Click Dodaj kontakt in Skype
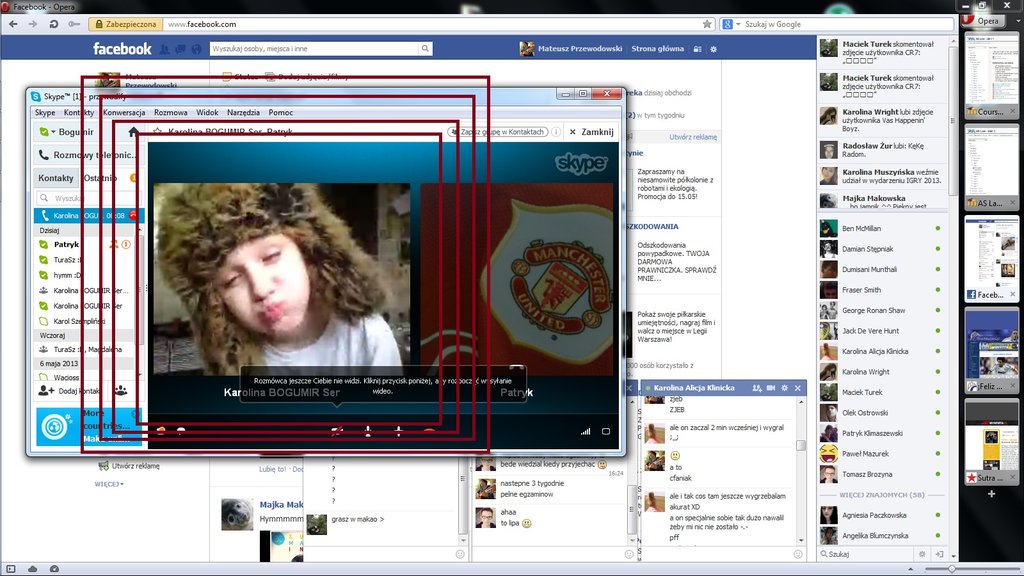This screenshot has height=576, width=1024. click(70, 391)
